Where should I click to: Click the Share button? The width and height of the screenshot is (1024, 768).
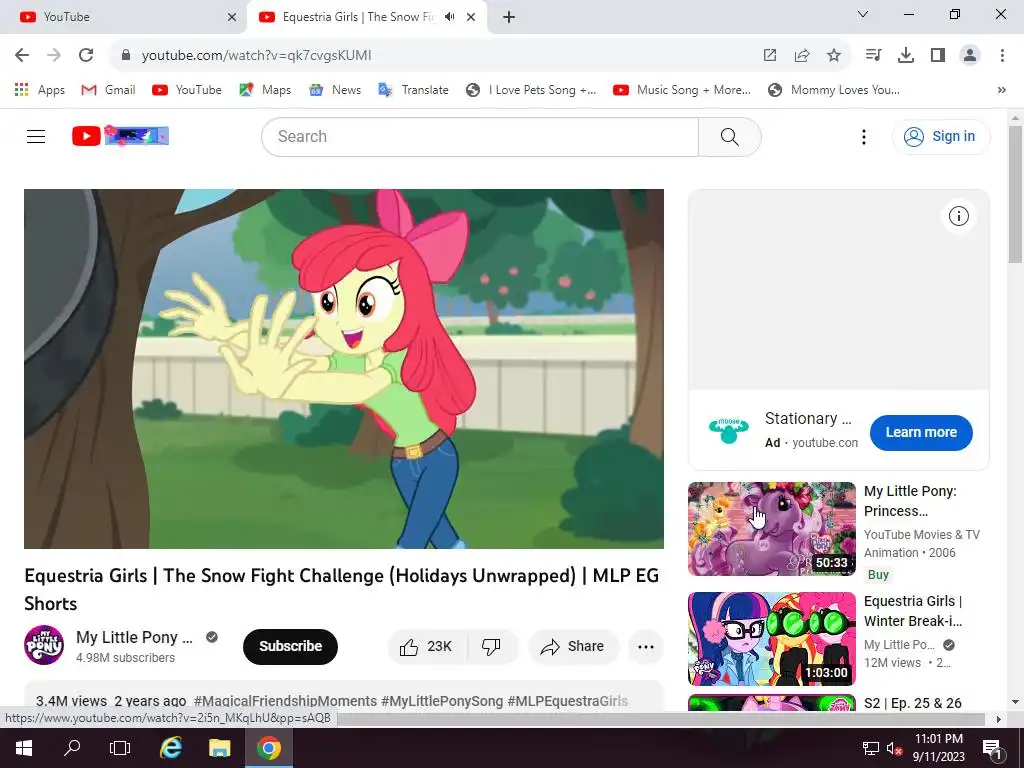[x=573, y=647]
